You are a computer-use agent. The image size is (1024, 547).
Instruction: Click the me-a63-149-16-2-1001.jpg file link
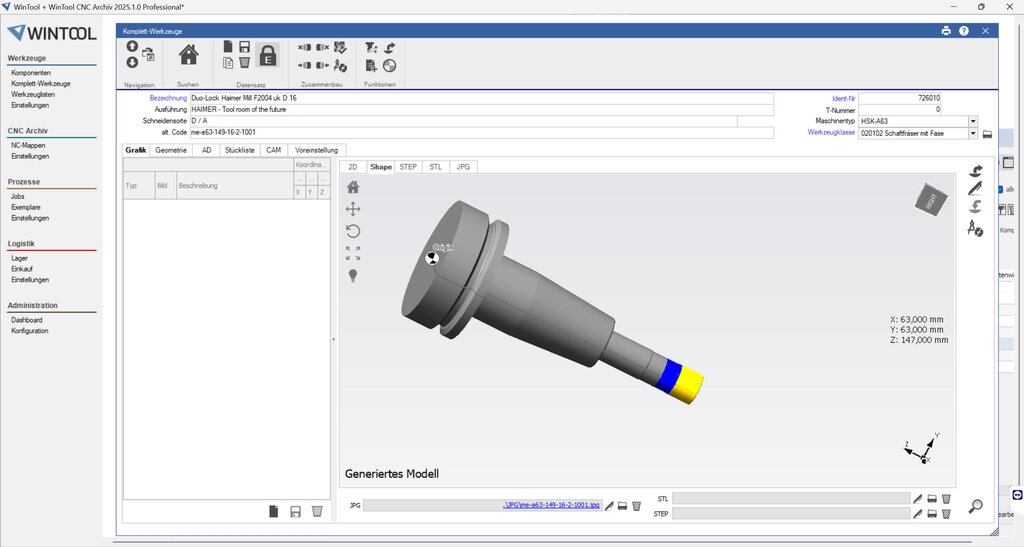[x=551, y=505]
